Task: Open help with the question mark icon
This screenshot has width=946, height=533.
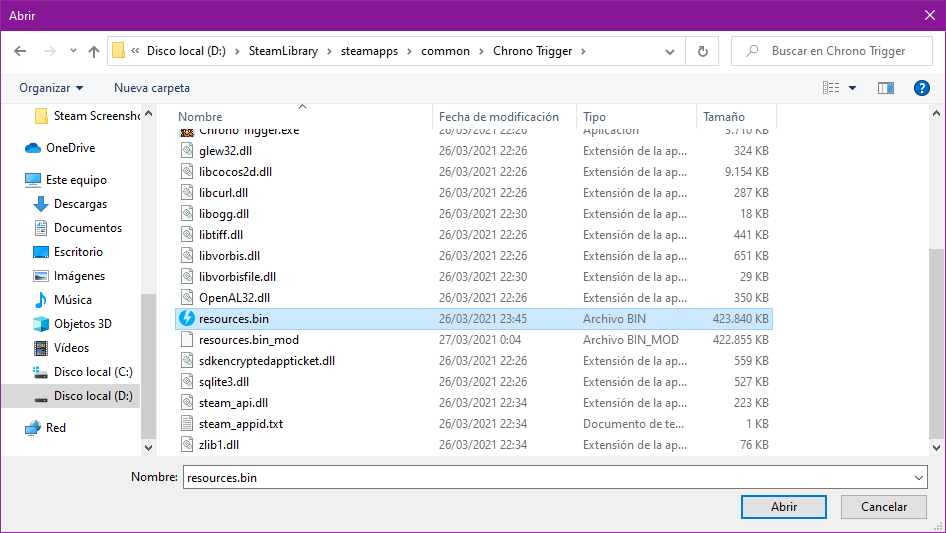Action: pyautogui.click(x=921, y=88)
